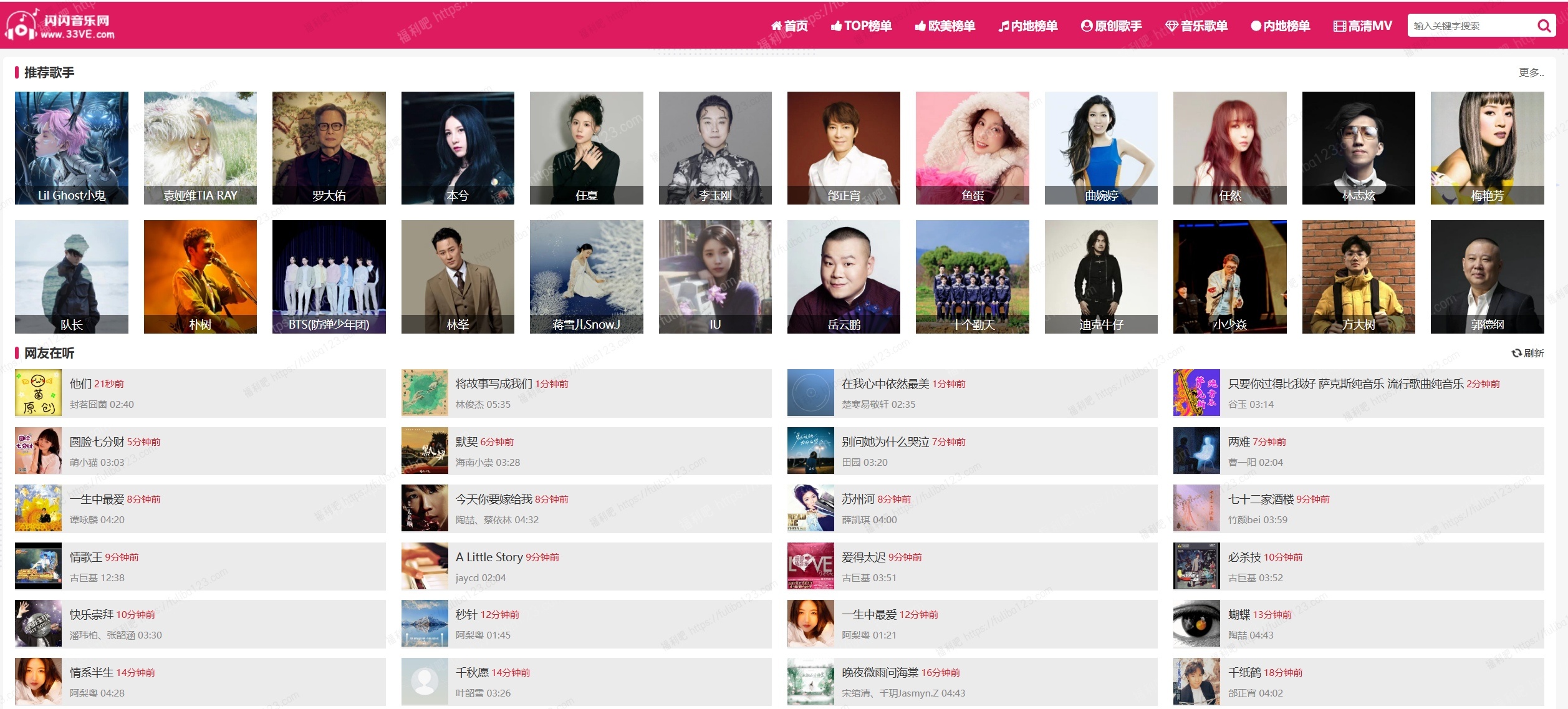
Task: Play the song A Little Story
Action: pyautogui.click(x=489, y=557)
